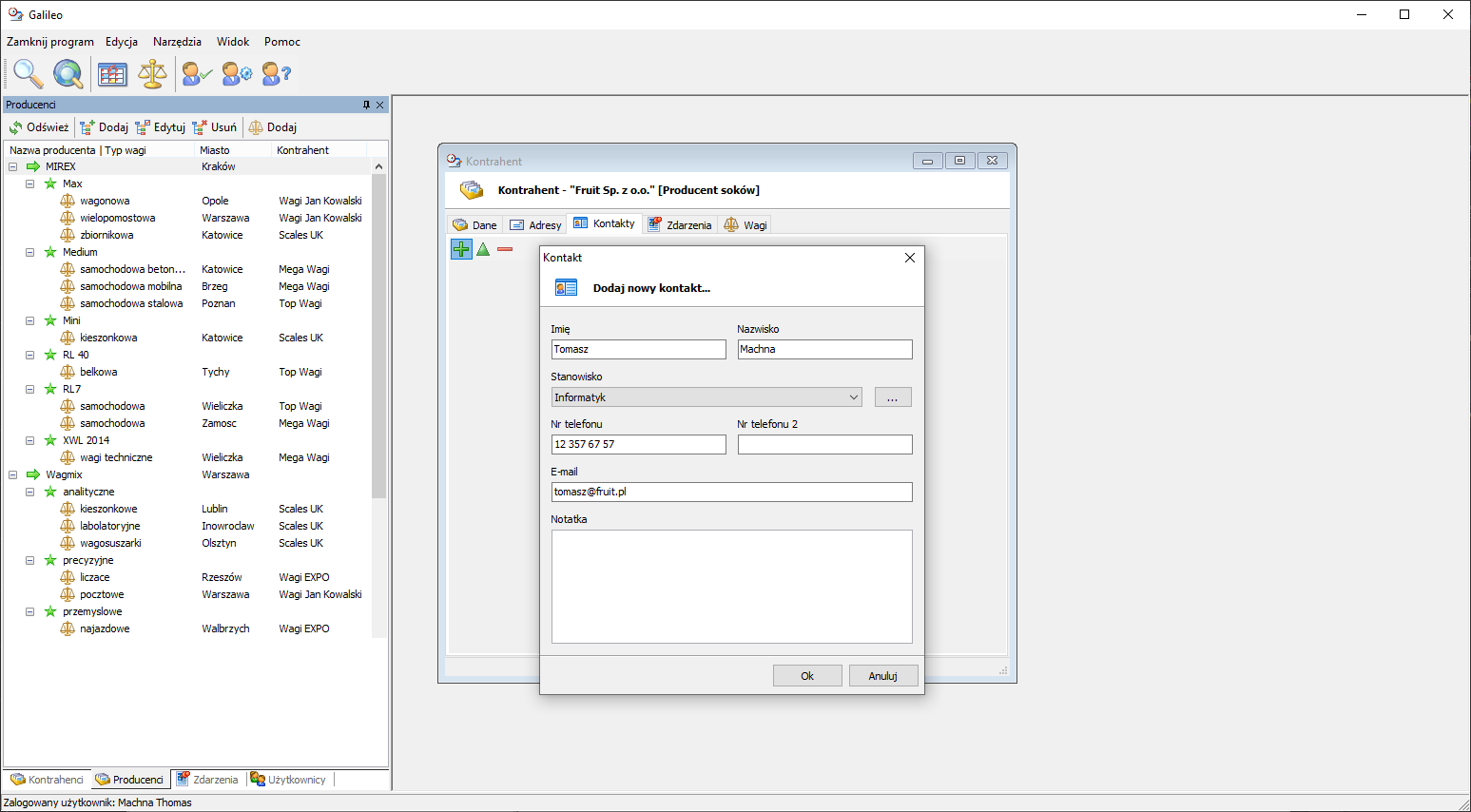The image size is (1471, 812).
Task: Collapse the MIREX producer node
Action: pyautogui.click(x=13, y=166)
